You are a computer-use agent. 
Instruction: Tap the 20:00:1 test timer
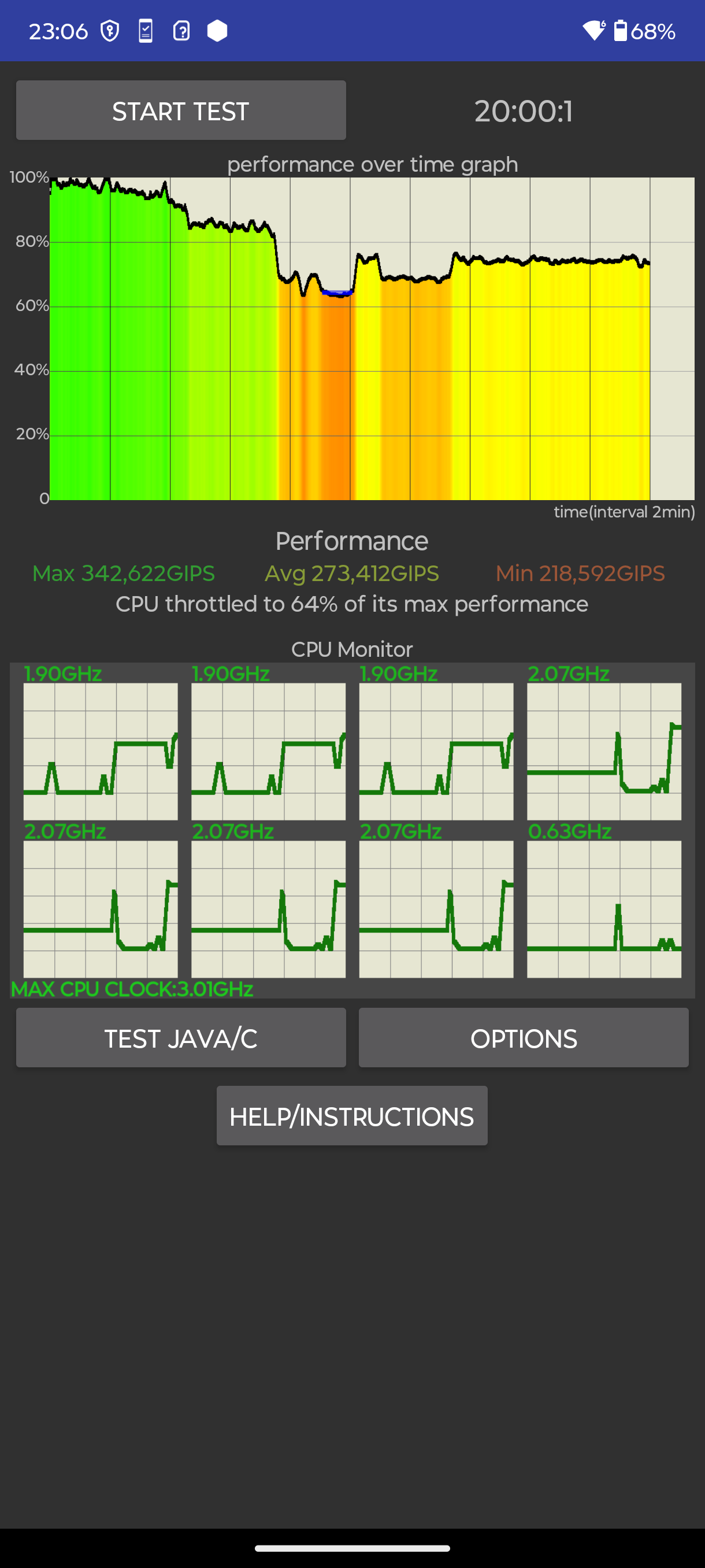(523, 112)
